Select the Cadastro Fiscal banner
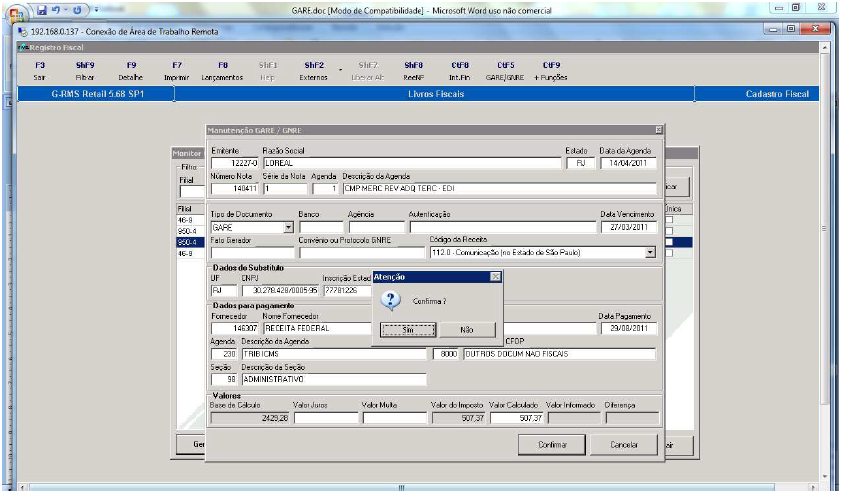Image resolution: width=841 pixels, height=494 pixels. [757, 94]
